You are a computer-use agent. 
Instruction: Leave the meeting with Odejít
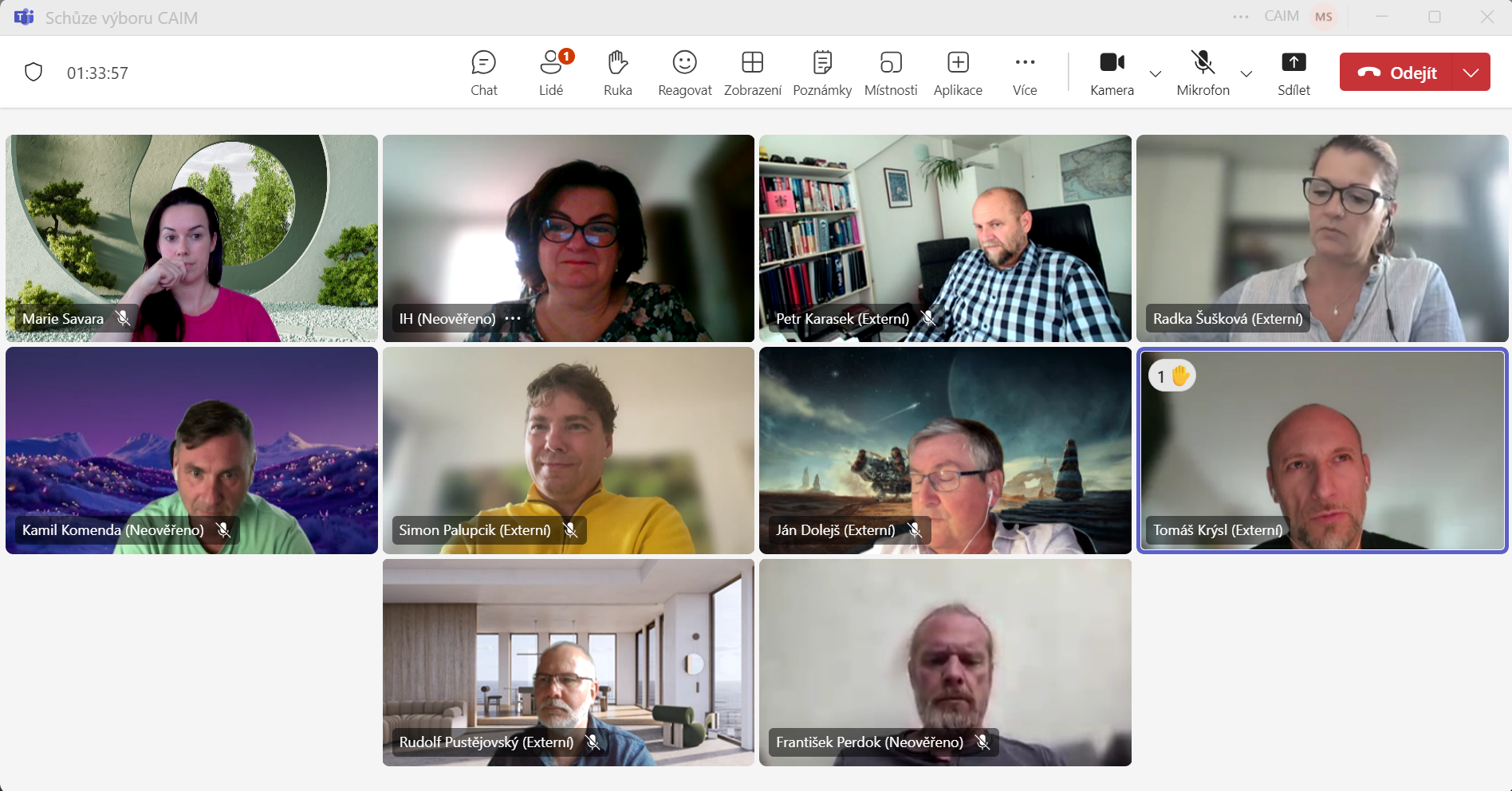(x=1397, y=73)
